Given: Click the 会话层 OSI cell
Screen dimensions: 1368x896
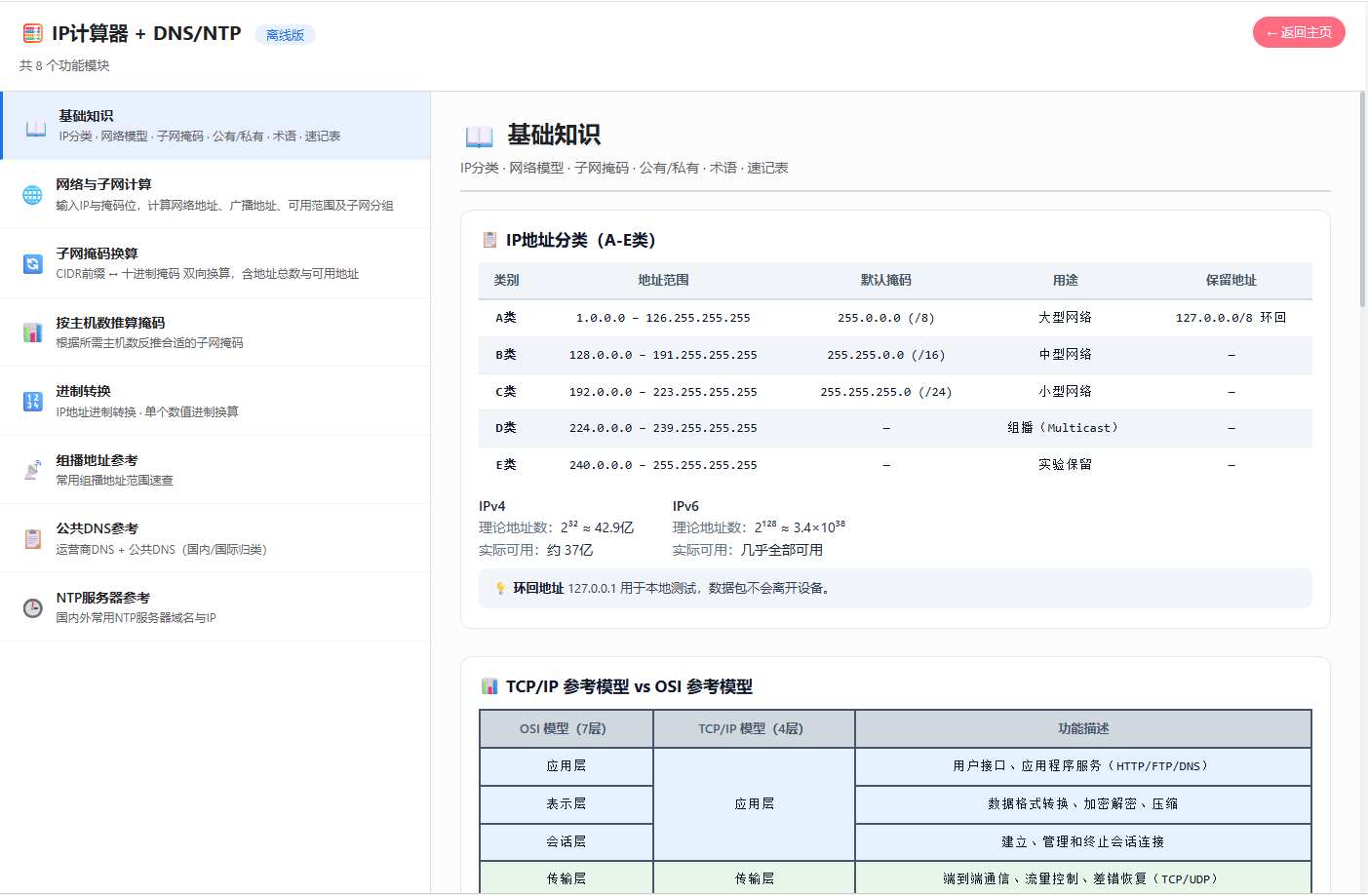Looking at the screenshot, I should coord(566,842).
